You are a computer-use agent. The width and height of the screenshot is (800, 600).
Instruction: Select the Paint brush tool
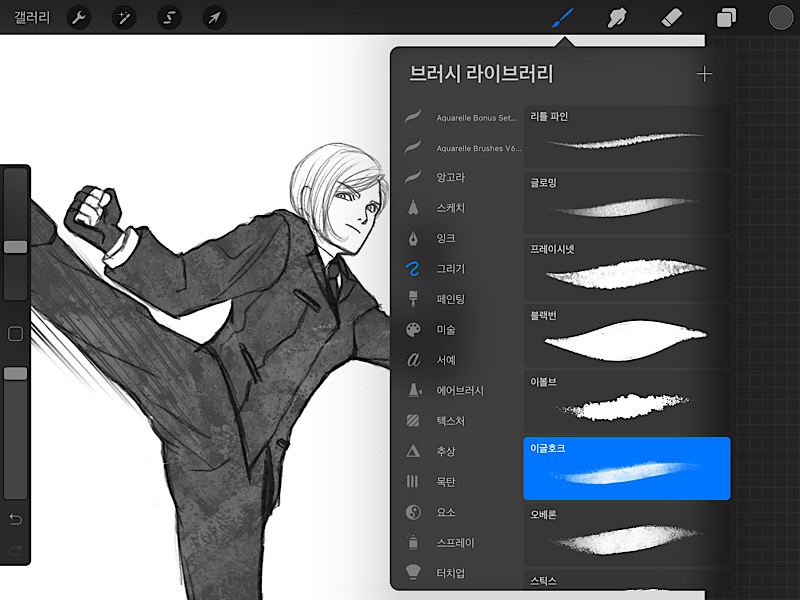pyautogui.click(x=563, y=18)
